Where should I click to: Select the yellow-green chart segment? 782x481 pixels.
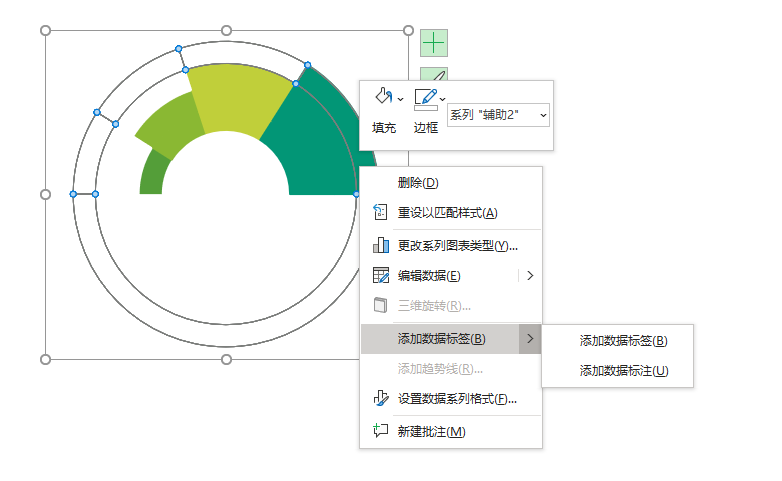(240, 100)
